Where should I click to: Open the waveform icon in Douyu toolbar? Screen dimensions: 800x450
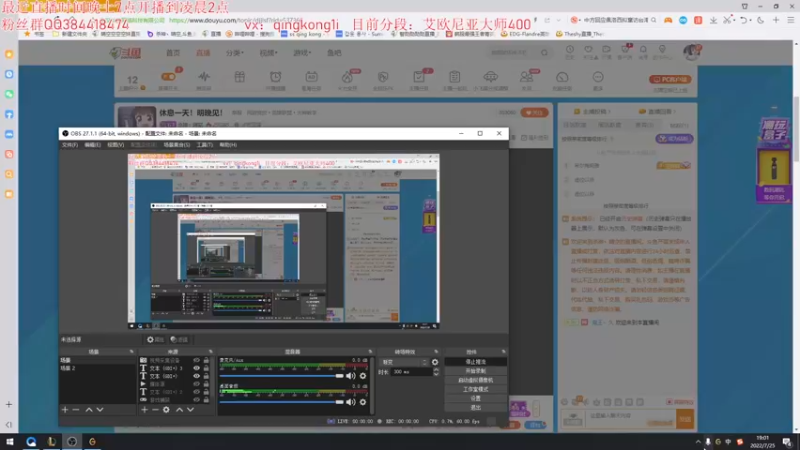pyautogui.click(x=204, y=77)
